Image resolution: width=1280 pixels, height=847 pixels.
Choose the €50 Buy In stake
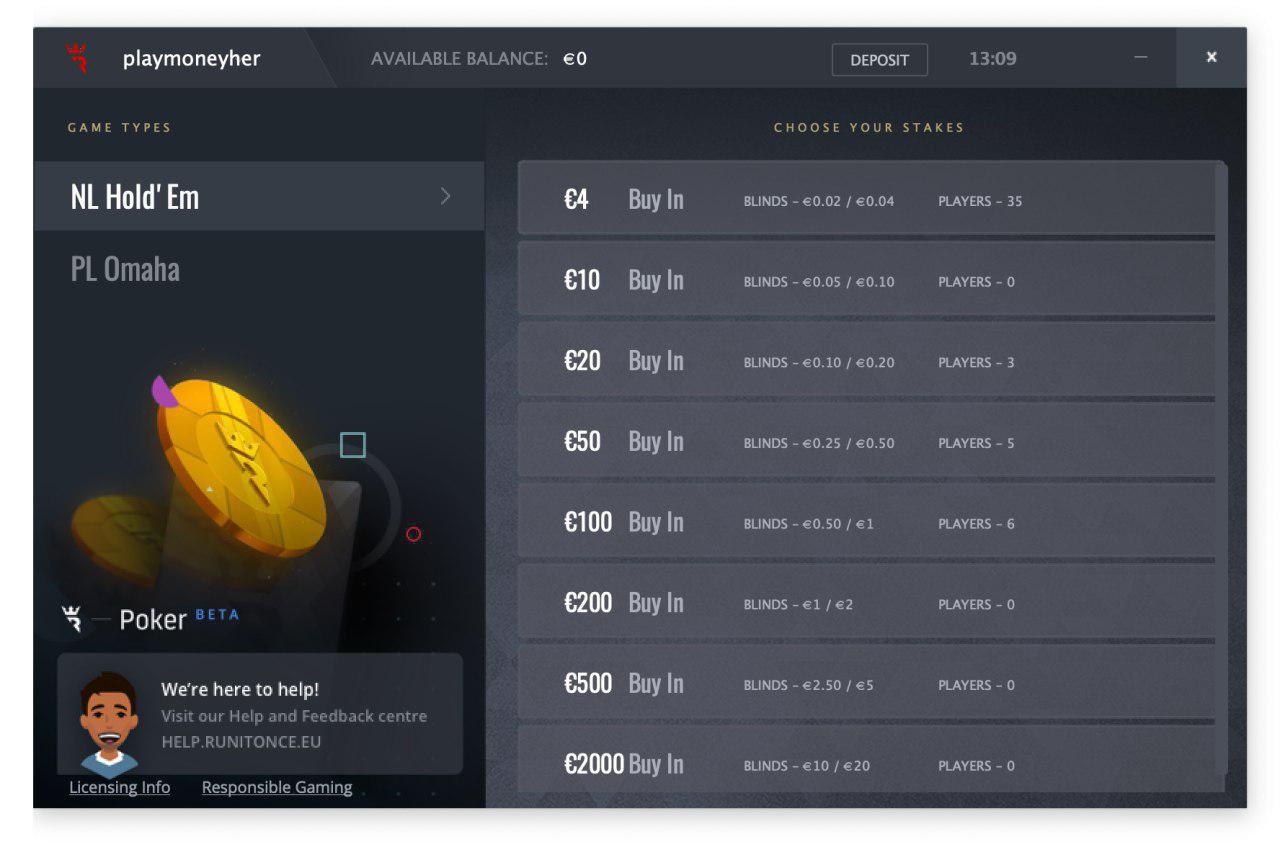pos(867,441)
